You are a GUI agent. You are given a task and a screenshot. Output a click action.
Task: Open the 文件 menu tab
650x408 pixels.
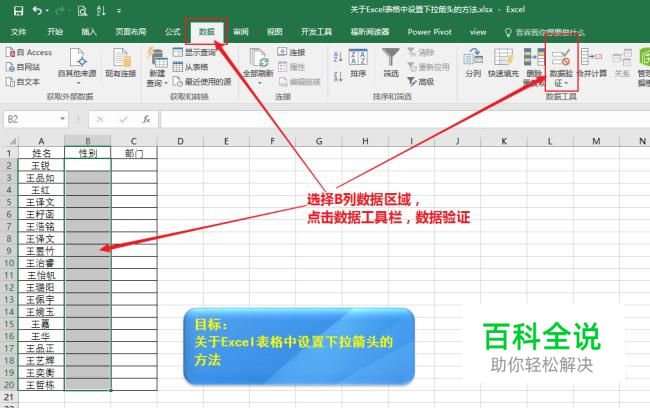[x=18, y=32]
